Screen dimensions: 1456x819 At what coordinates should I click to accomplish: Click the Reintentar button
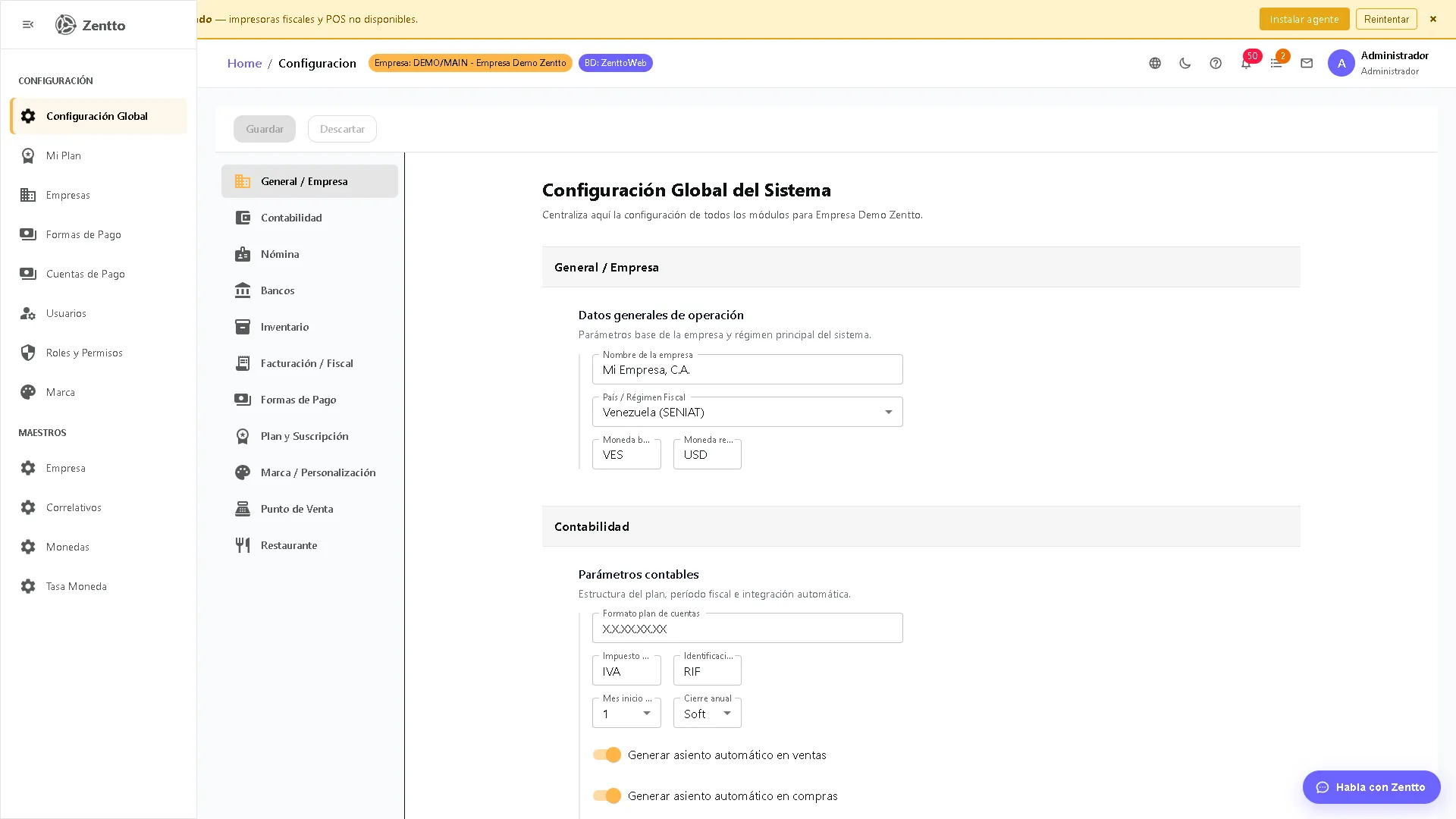[x=1386, y=19]
